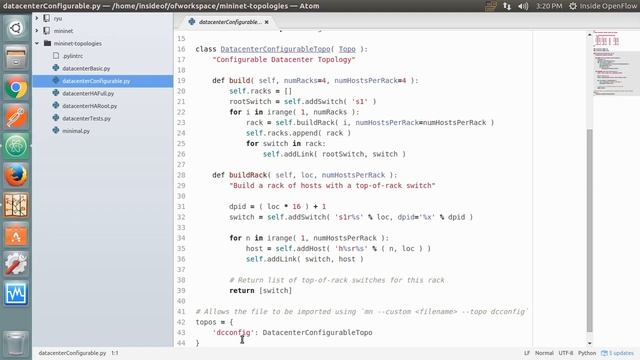Click the "Configurable Datacenter Topology" docstring
The image size is (640, 360).
click(284, 60)
